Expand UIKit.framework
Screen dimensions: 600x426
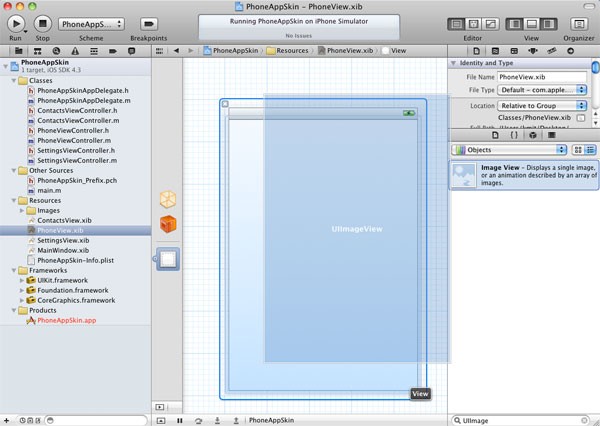22,281
